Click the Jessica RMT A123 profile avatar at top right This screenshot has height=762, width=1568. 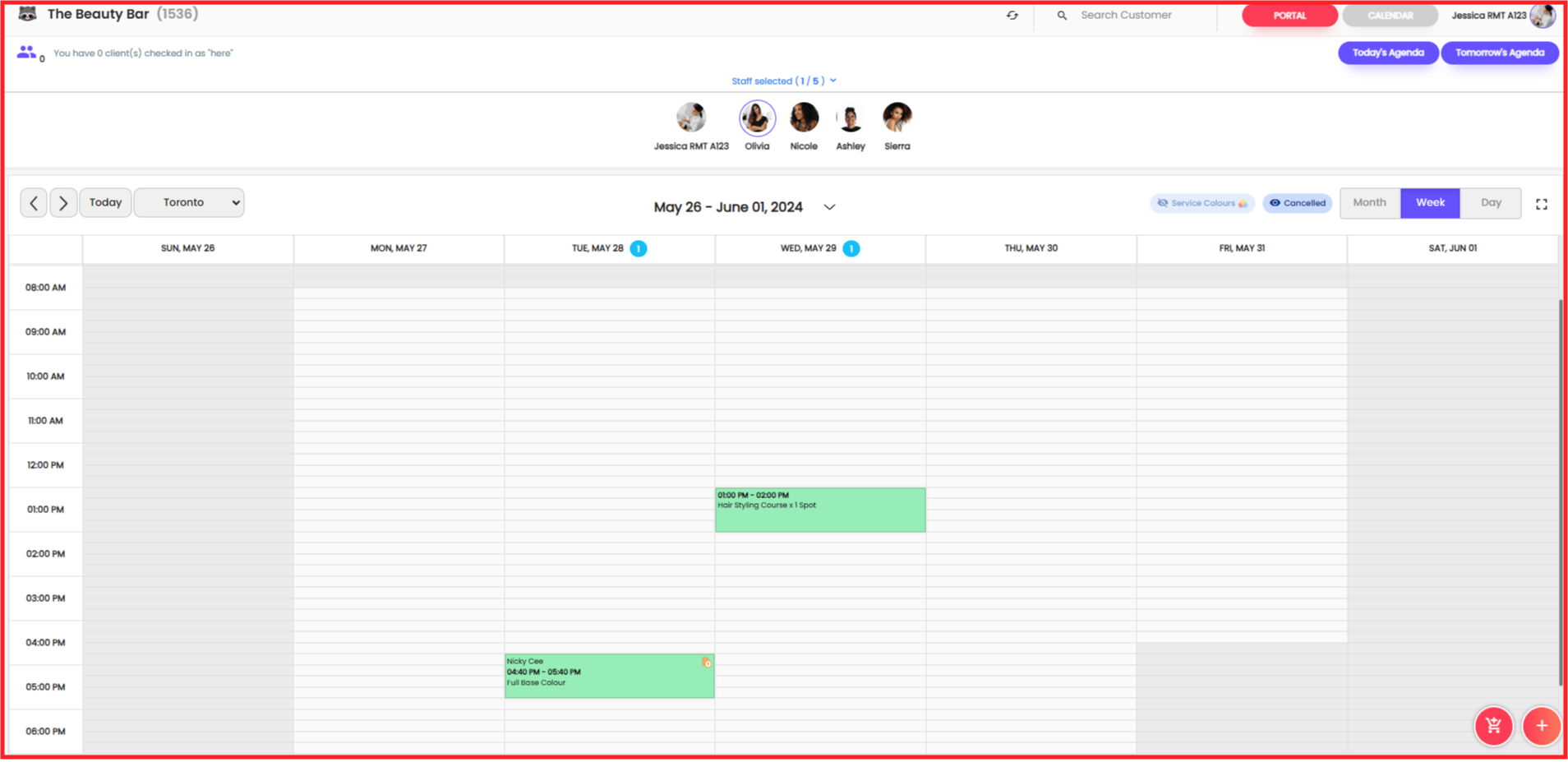(x=1543, y=16)
